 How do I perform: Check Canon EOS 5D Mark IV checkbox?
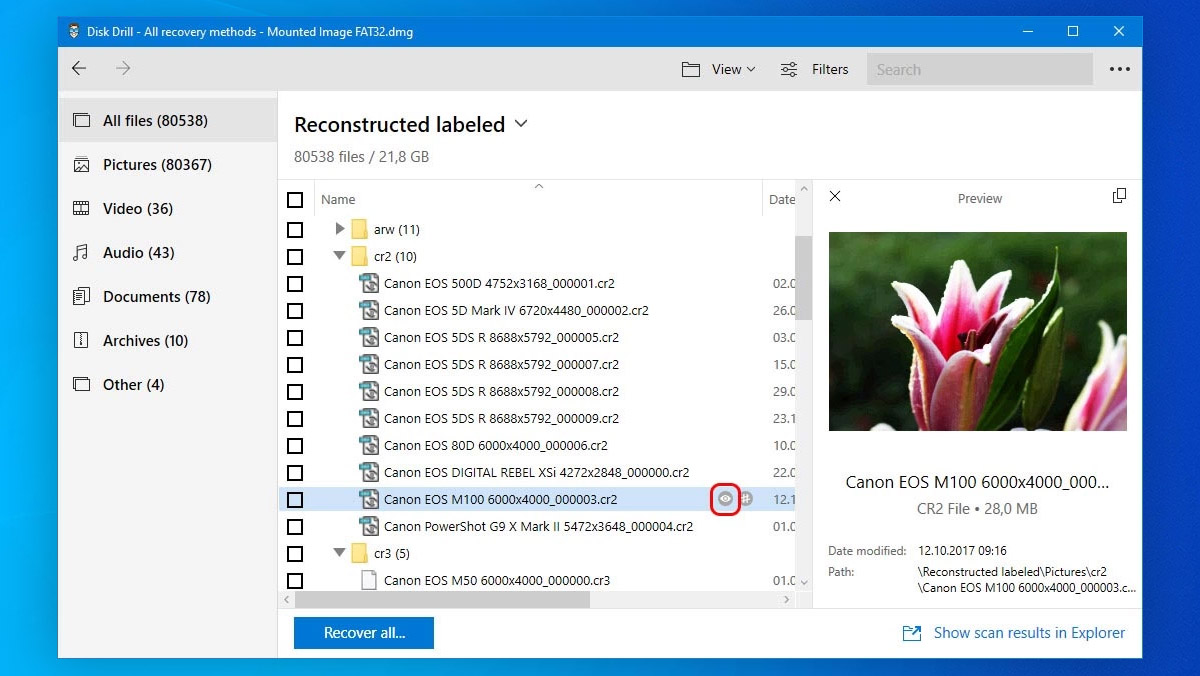tap(295, 311)
